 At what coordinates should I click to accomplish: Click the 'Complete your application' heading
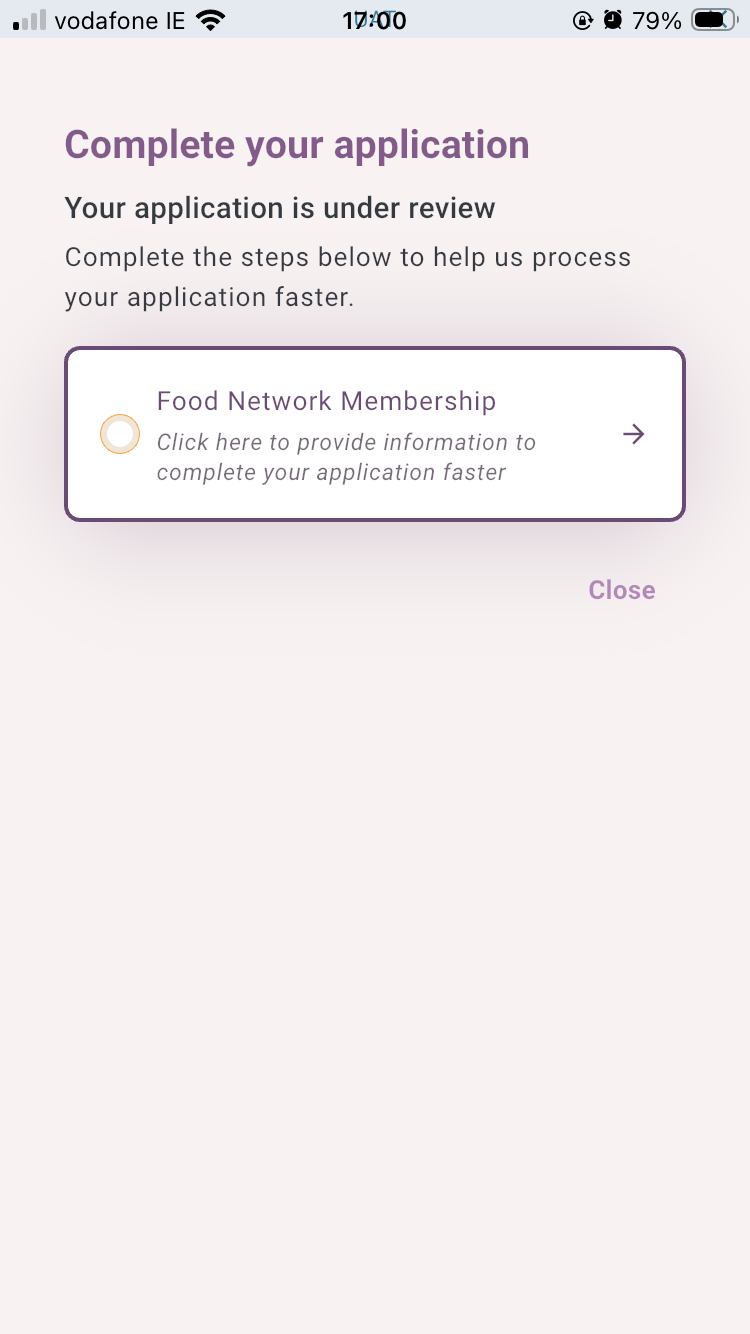click(297, 145)
